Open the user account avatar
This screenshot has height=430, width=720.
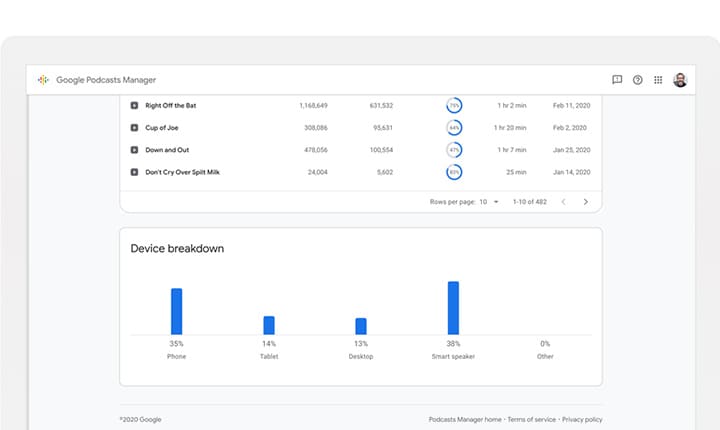click(x=680, y=80)
